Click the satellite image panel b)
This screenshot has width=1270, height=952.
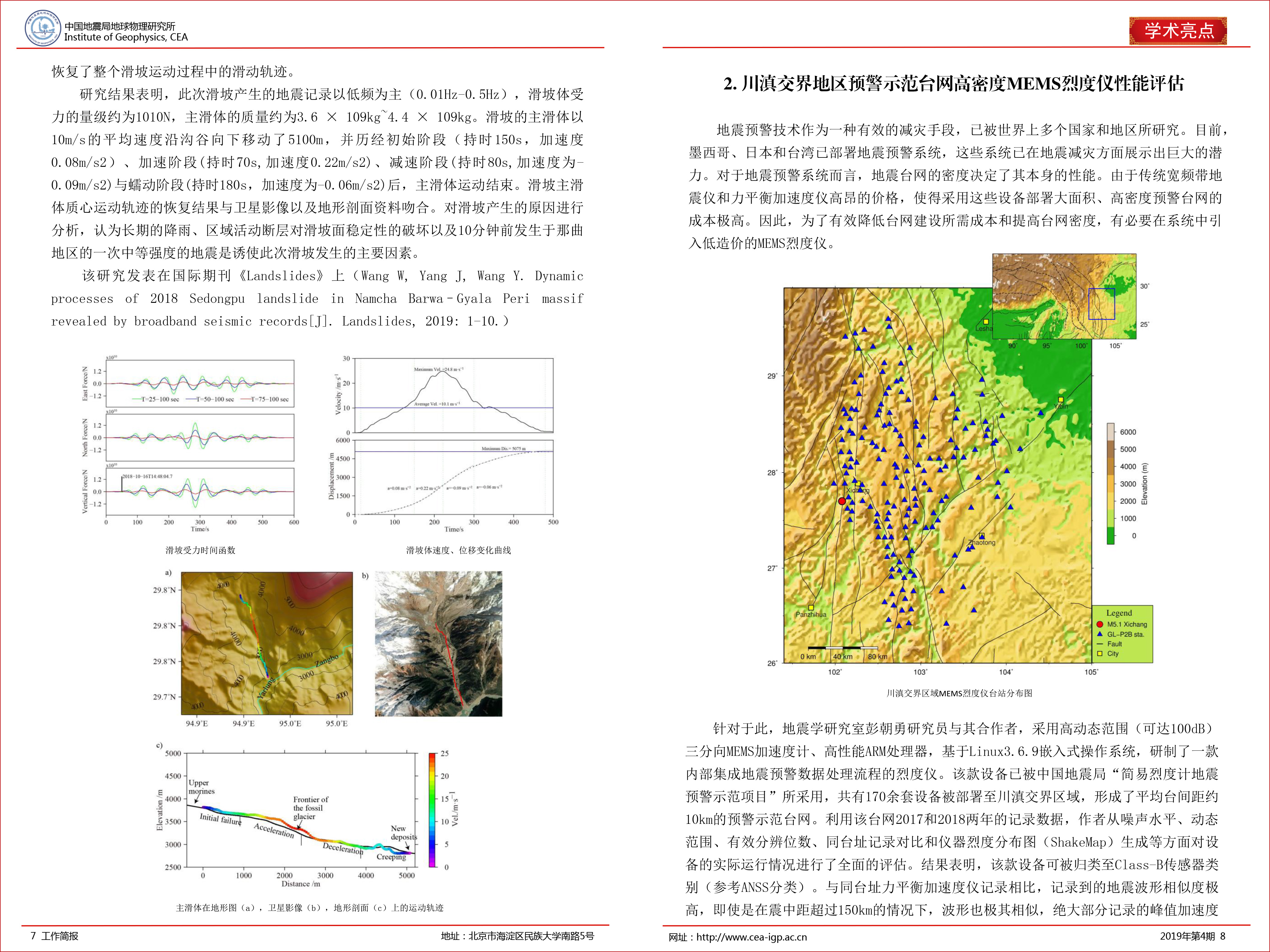pos(439,644)
